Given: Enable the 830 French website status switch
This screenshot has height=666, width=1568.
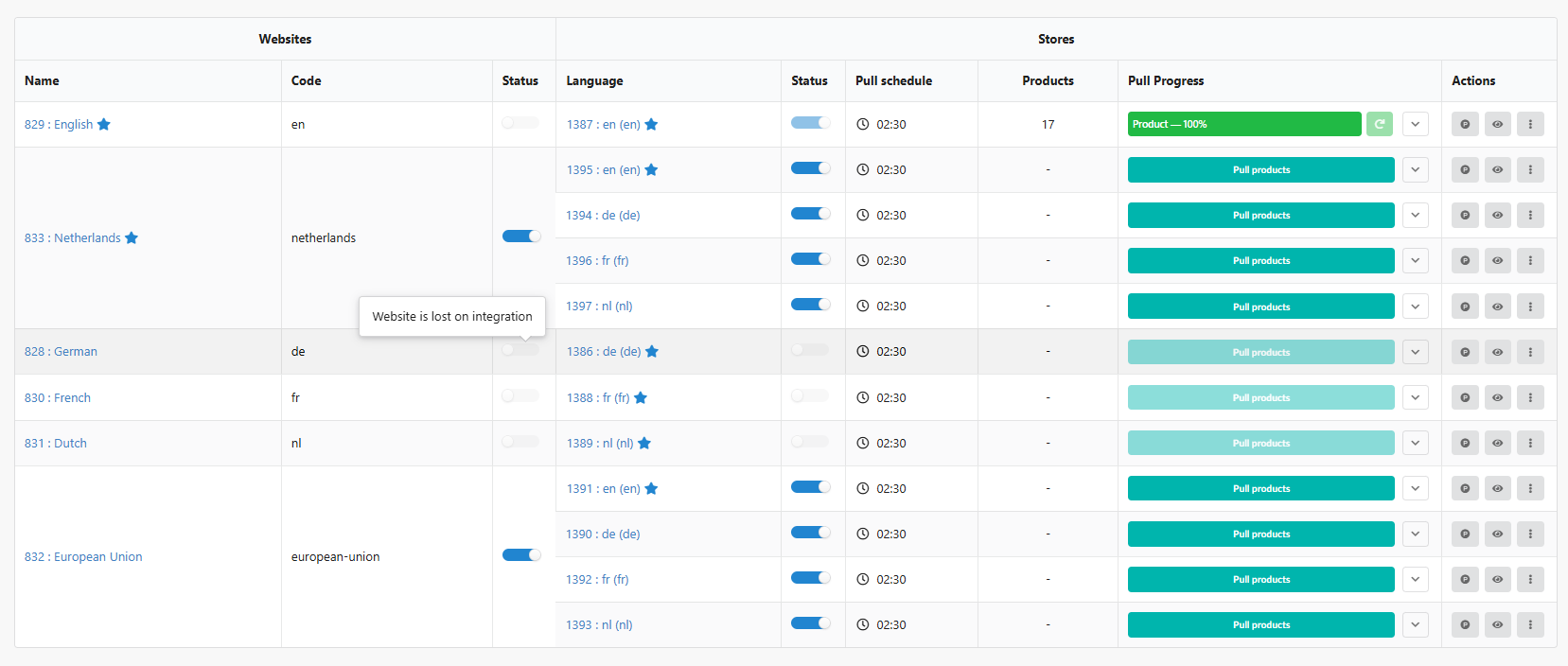Looking at the screenshot, I should tap(520, 395).
